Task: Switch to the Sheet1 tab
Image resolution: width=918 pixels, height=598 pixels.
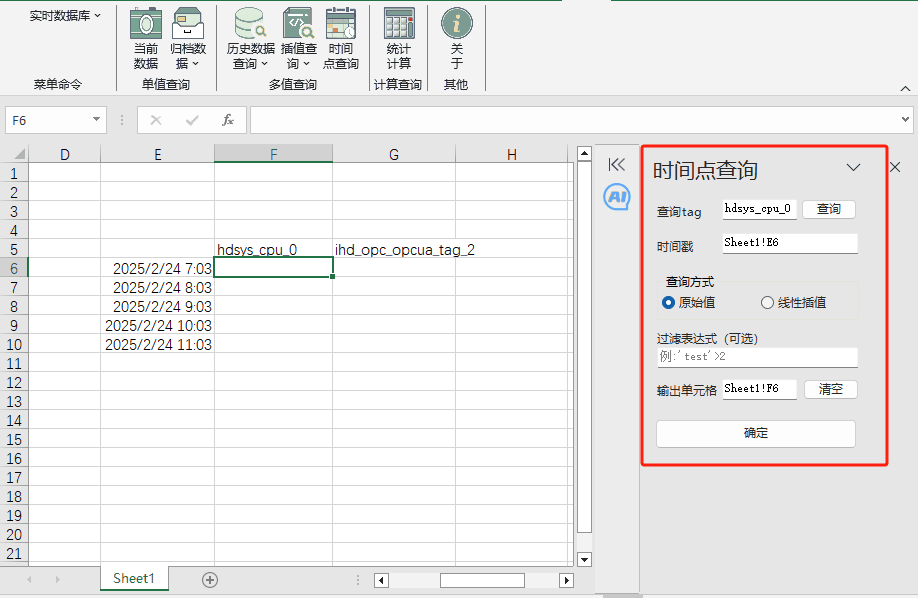Action: [134, 579]
